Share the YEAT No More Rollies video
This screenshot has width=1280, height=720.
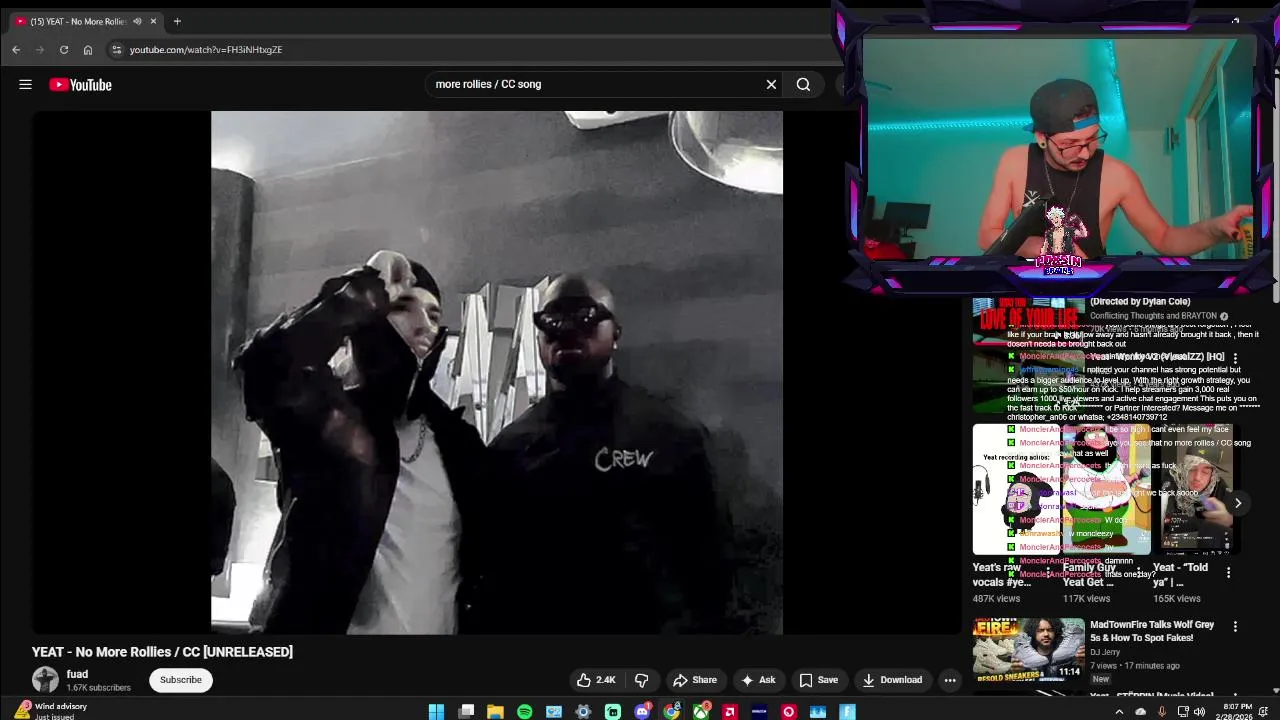coord(695,680)
